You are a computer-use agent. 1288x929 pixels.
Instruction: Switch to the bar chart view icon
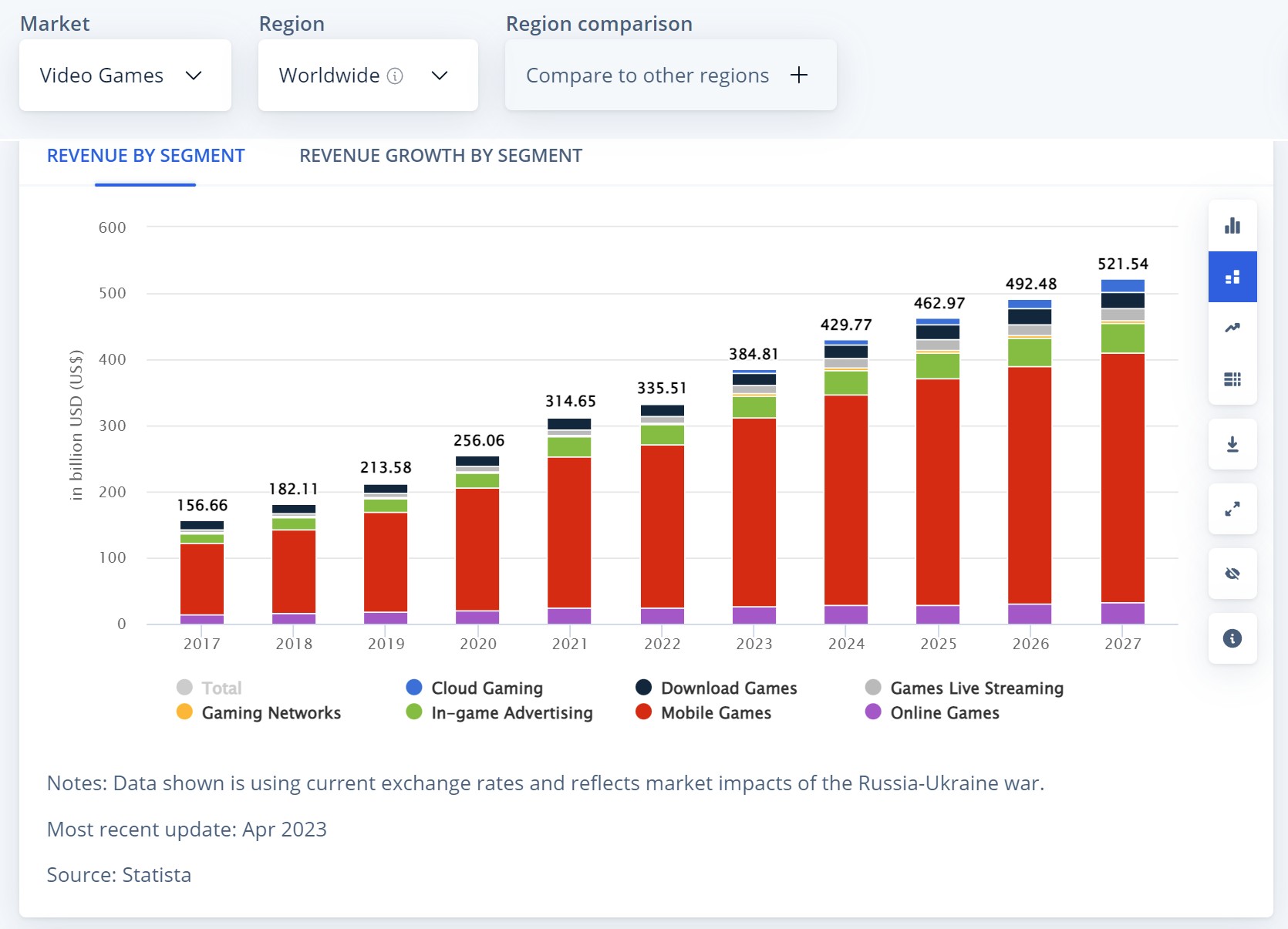coord(1232,226)
